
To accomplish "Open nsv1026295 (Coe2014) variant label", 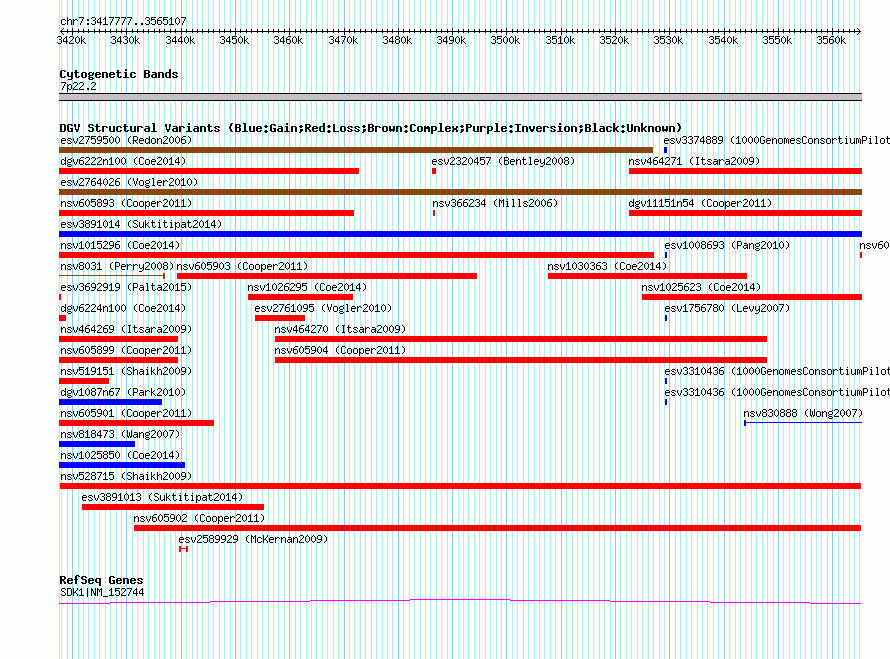I will coord(307,287).
